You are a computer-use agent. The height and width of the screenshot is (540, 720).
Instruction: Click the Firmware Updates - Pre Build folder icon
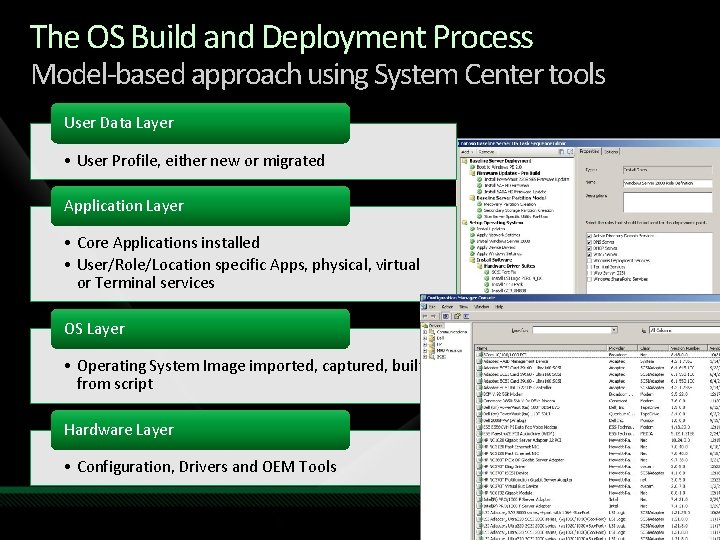pyautogui.click(x=472, y=173)
